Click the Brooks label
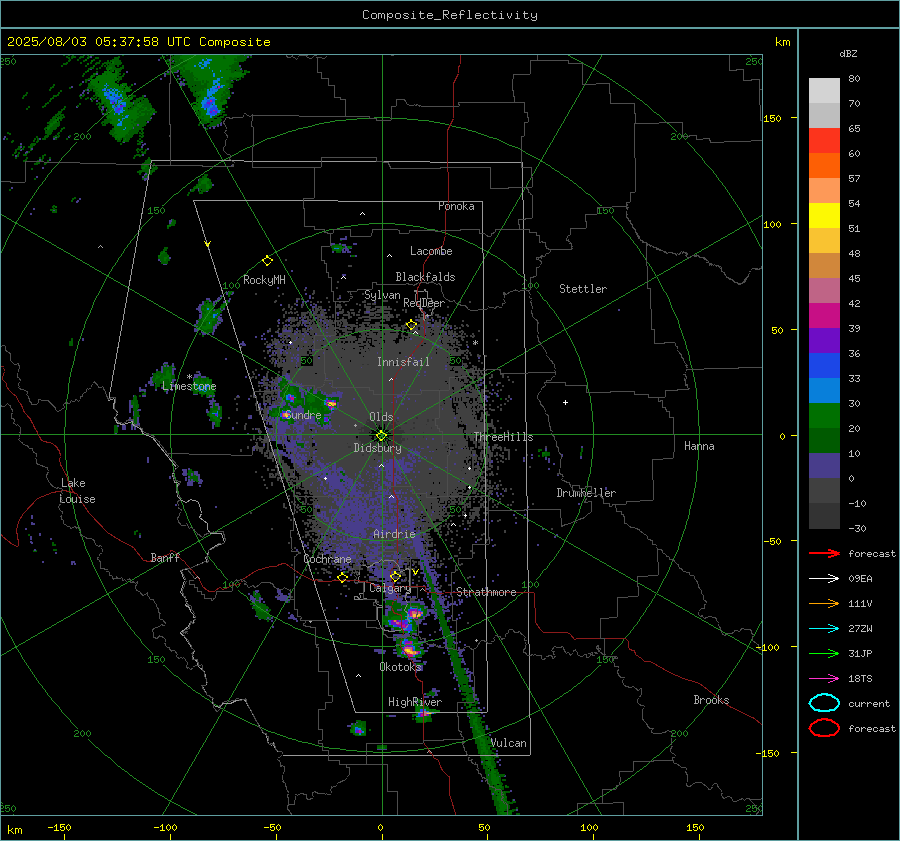Image resolution: width=900 pixels, height=841 pixels. pos(711,700)
